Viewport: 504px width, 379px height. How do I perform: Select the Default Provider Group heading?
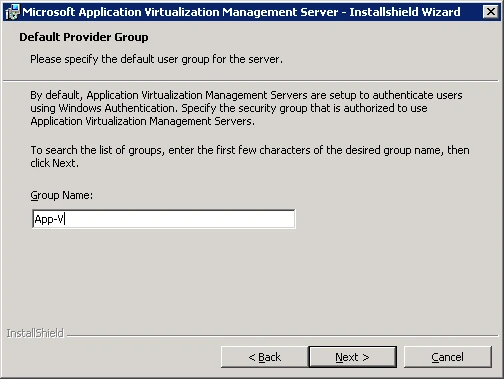click(84, 37)
